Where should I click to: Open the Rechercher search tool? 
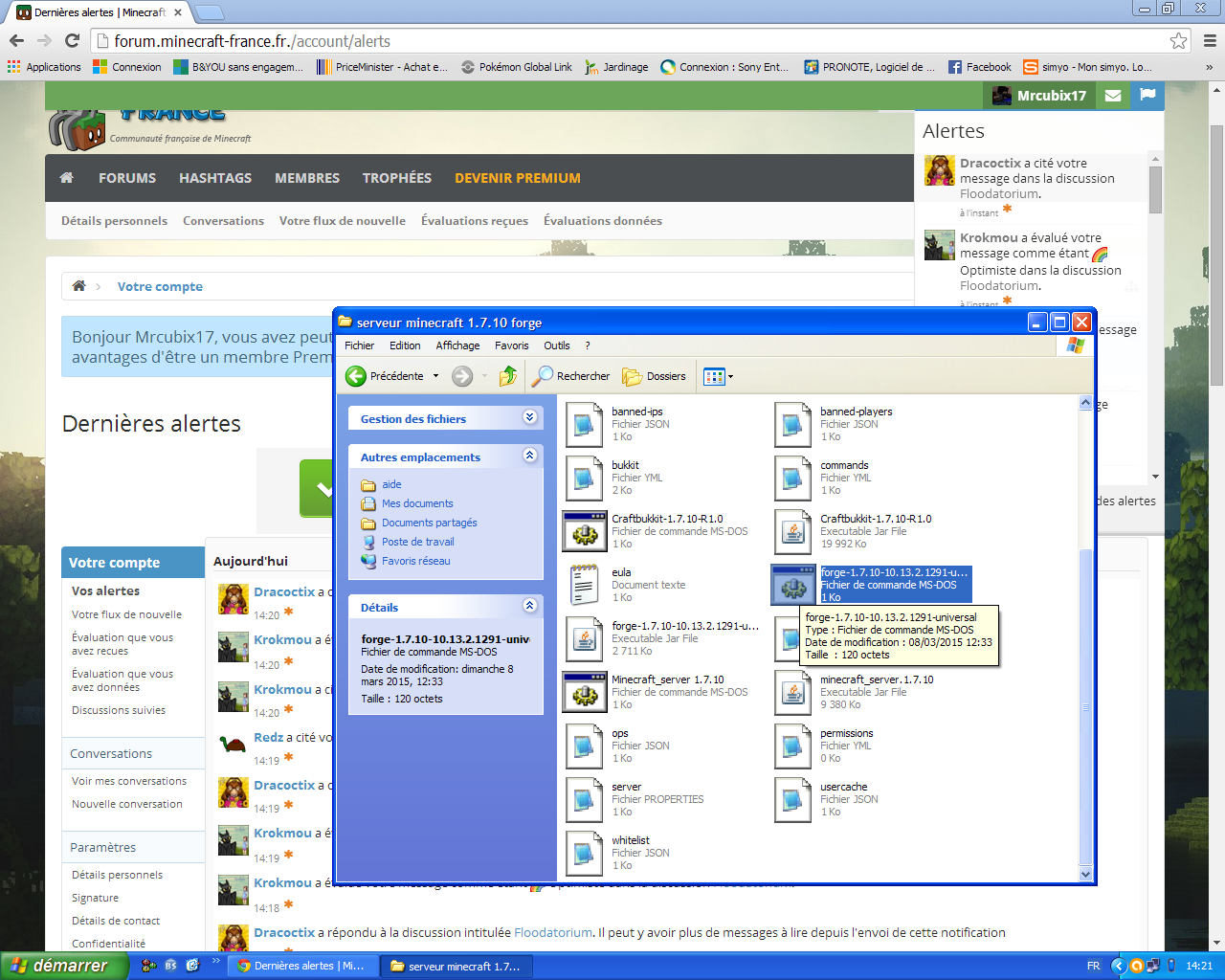(x=572, y=376)
